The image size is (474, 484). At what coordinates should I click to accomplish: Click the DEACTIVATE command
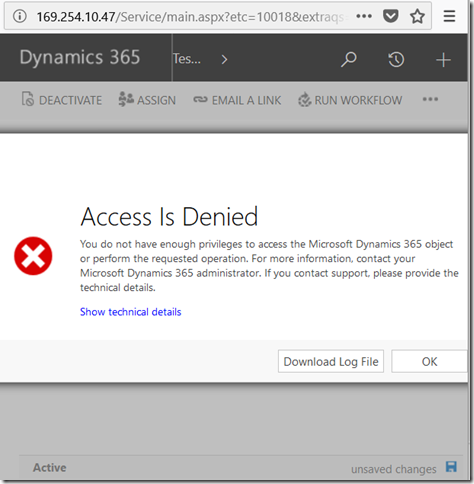62,100
